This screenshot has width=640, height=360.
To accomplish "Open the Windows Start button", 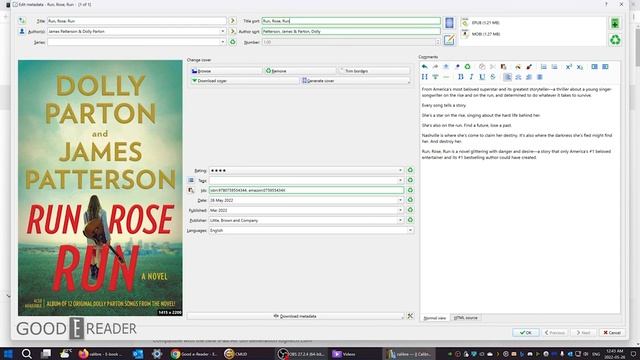I will [x=8, y=353].
